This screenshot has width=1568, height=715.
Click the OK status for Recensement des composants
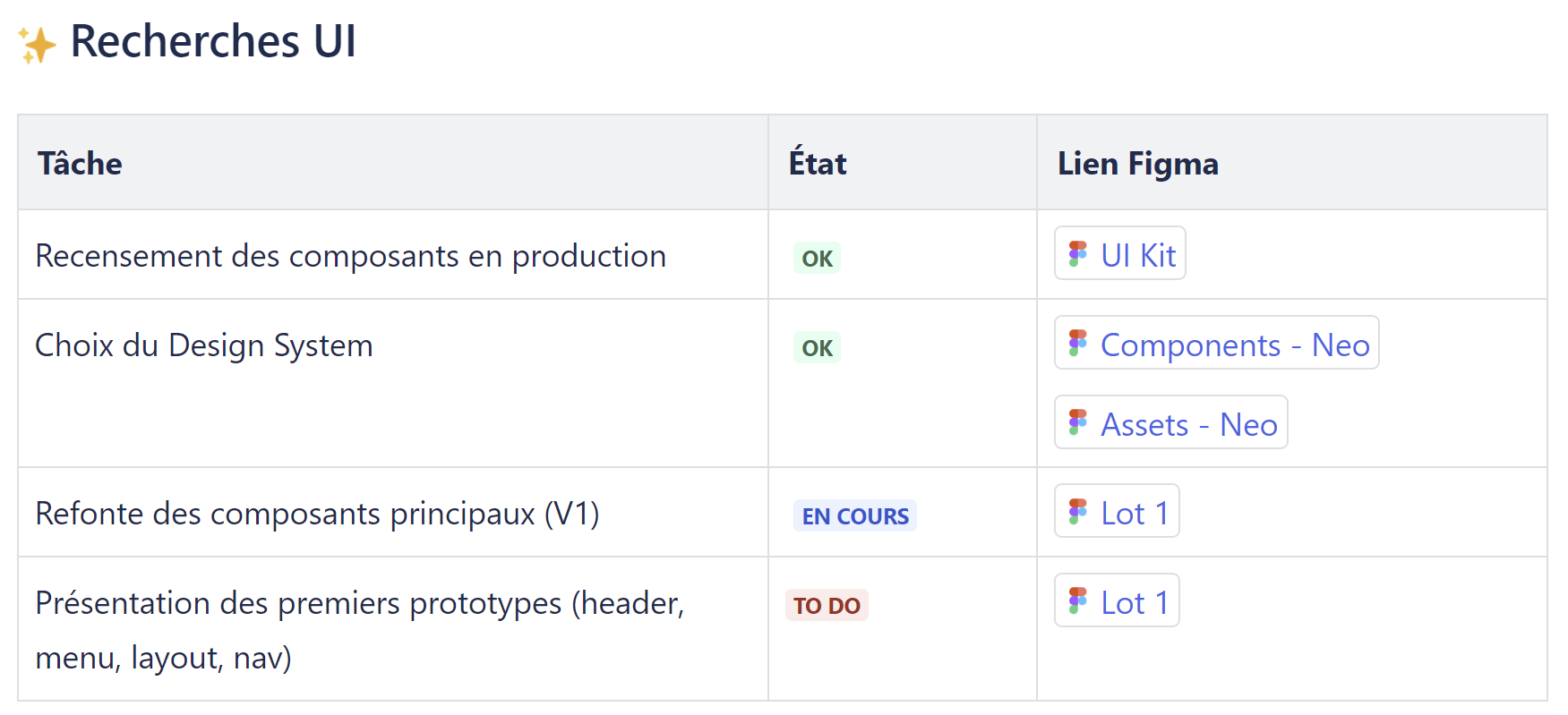tap(817, 259)
